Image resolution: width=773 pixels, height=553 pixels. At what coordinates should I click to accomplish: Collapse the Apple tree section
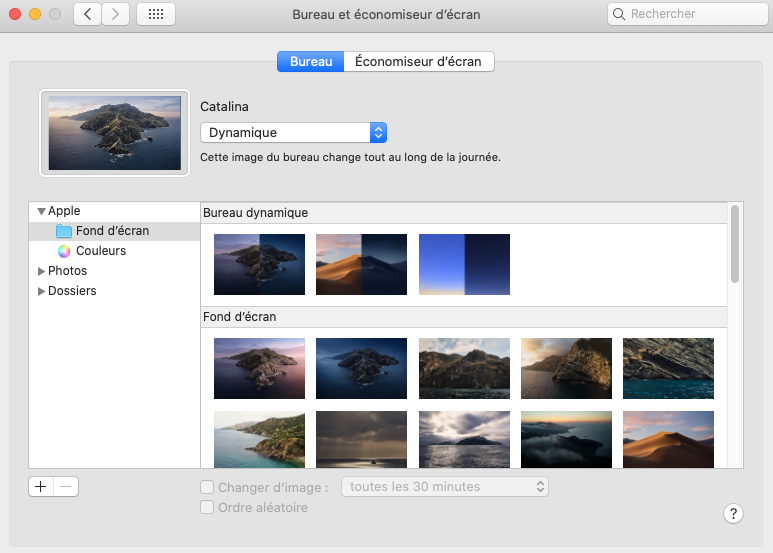41,211
